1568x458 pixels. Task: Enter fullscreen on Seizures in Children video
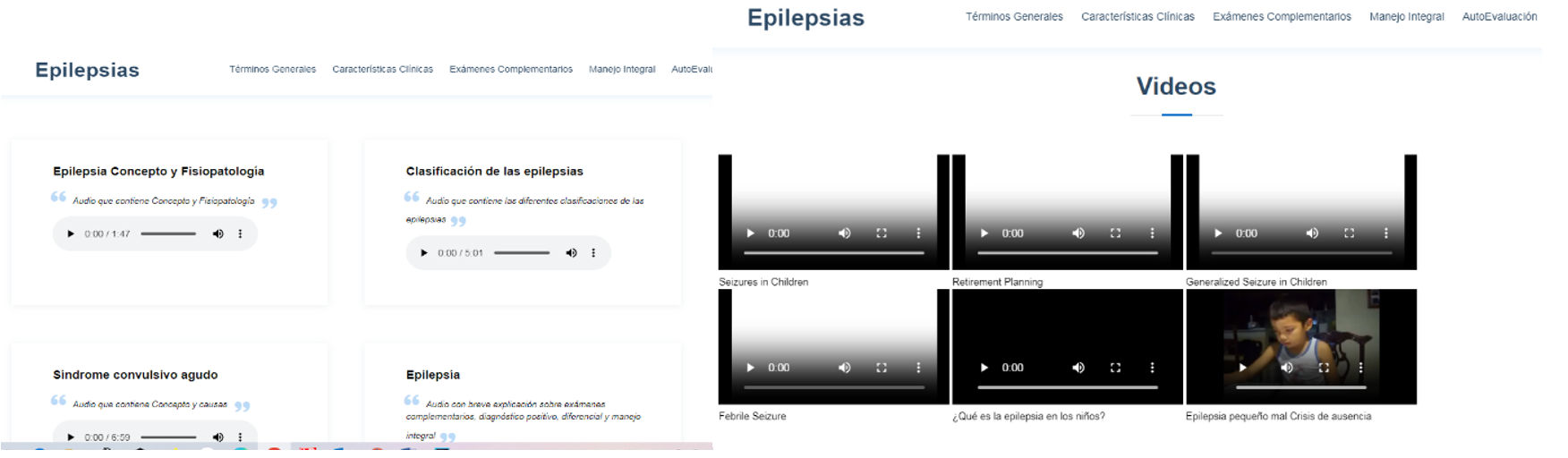tap(882, 233)
